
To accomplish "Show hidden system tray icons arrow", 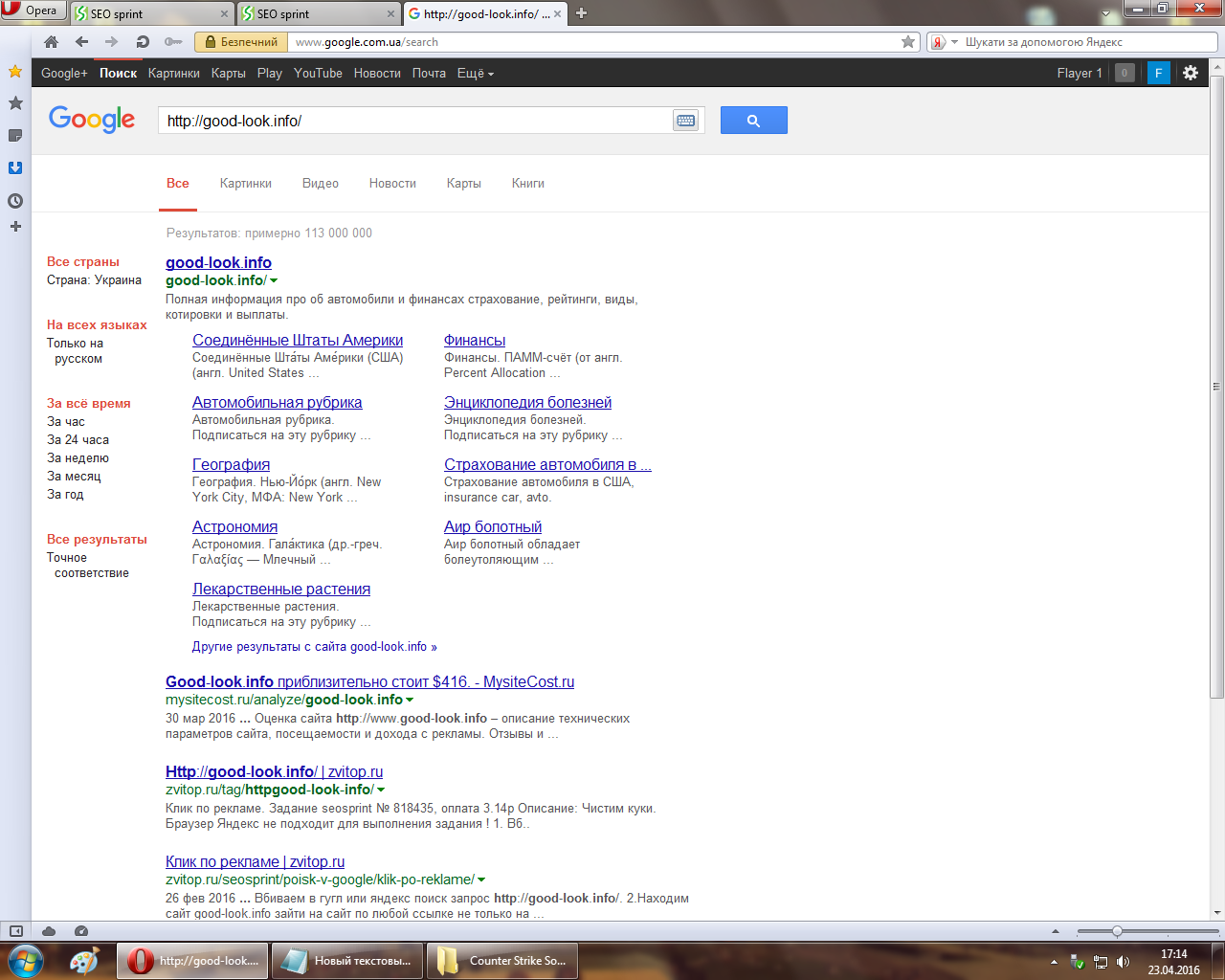I will click(1054, 962).
